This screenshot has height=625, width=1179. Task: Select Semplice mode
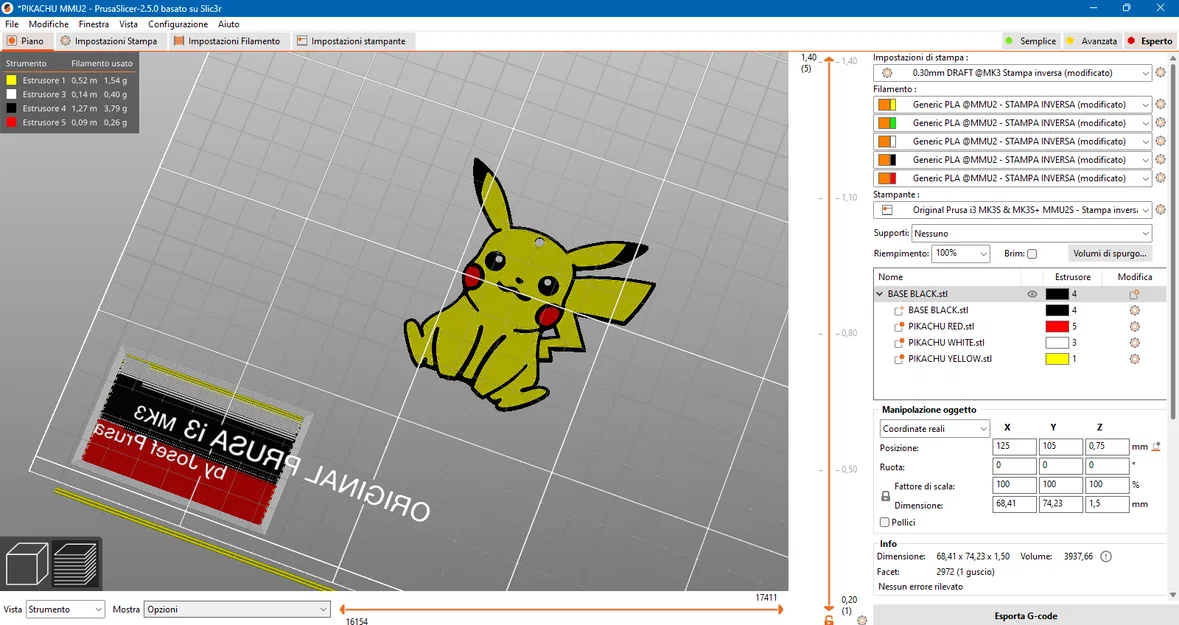coord(1030,41)
